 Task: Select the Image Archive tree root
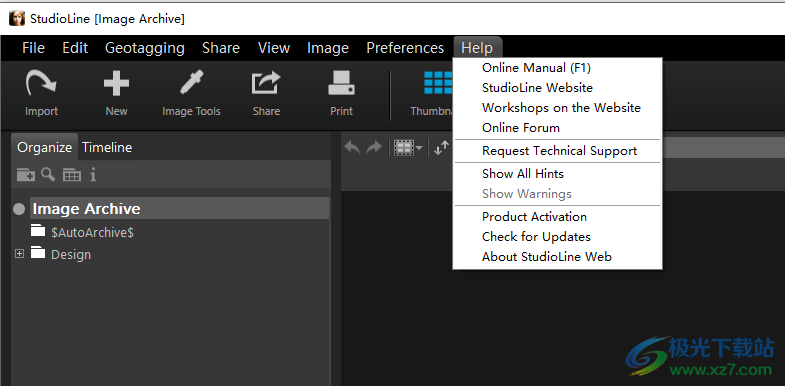point(179,209)
